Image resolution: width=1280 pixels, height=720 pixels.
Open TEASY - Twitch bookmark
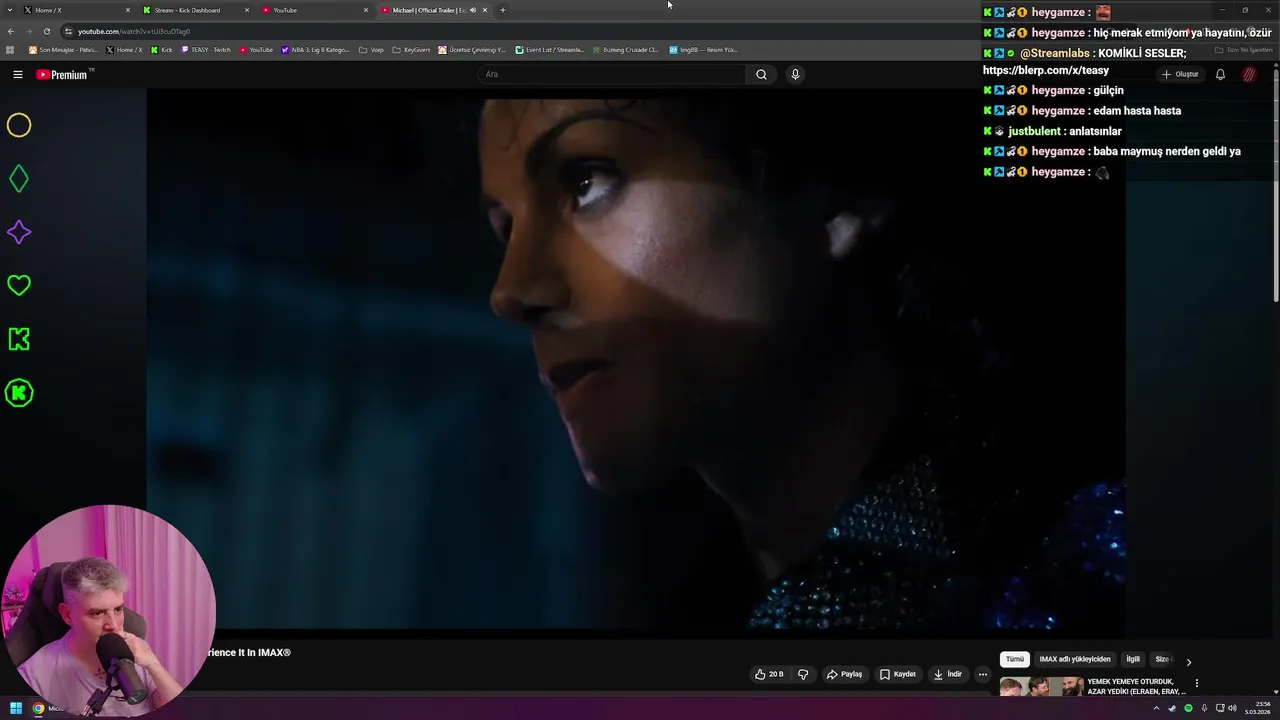tap(206, 49)
